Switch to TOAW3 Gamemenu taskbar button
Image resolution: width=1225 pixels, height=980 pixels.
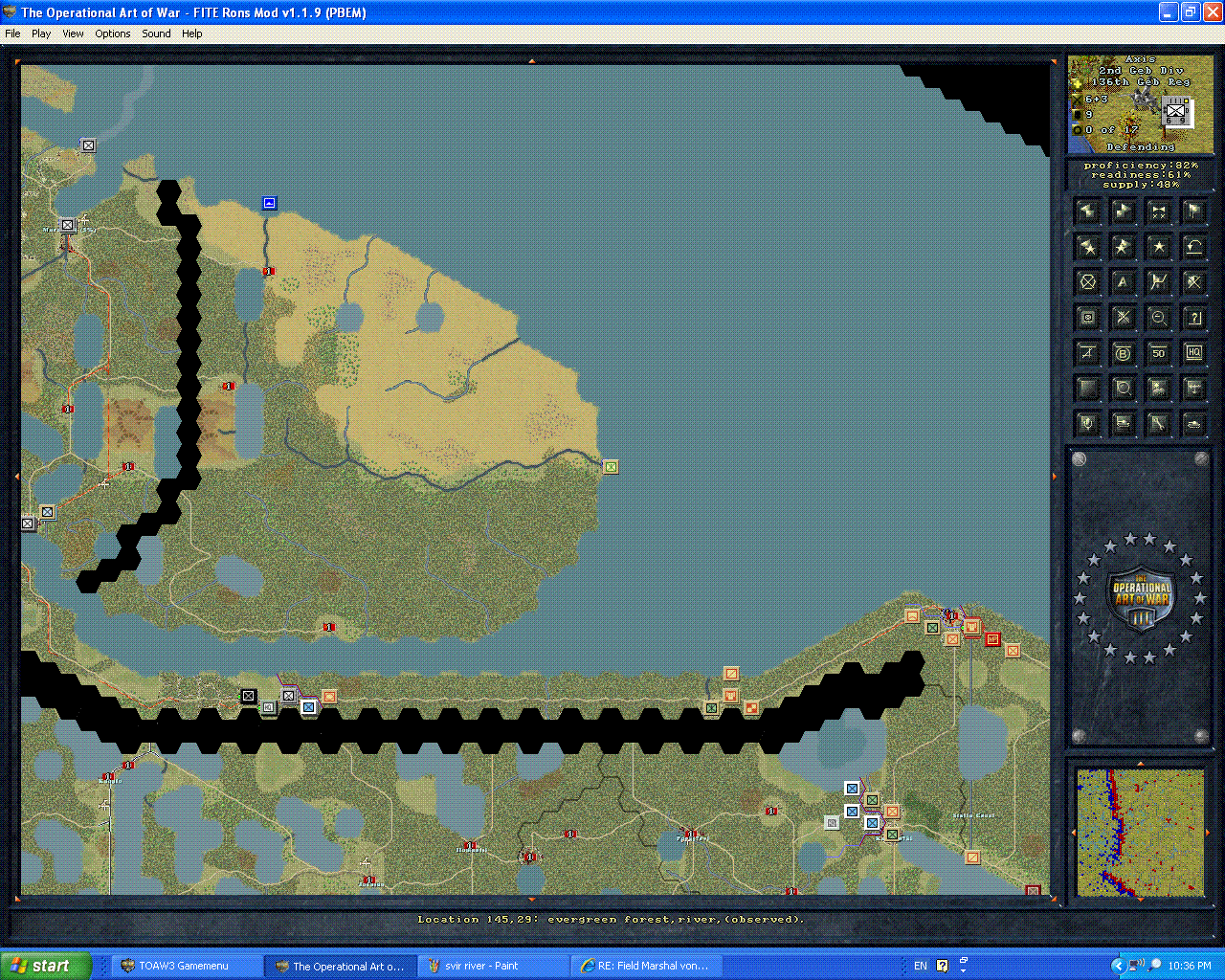point(186,966)
